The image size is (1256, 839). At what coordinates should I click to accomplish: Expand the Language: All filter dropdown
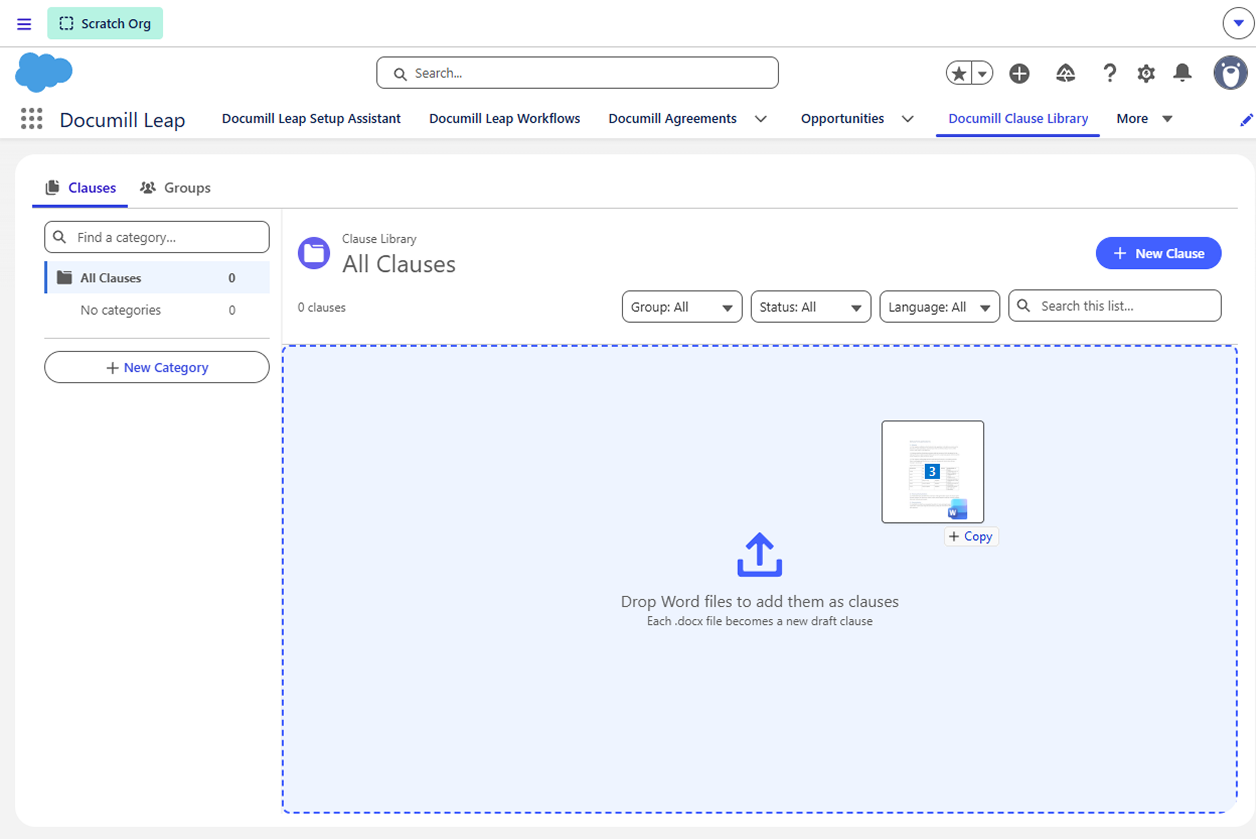[940, 307]
